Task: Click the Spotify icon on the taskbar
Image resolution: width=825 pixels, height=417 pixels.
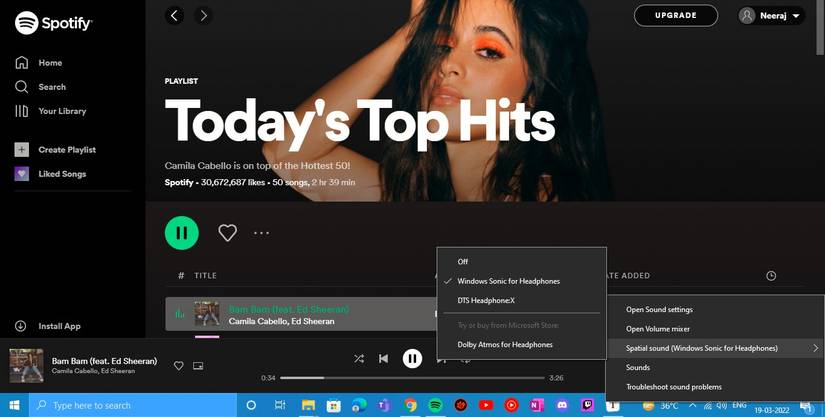Action: click(x=435, y=405)
